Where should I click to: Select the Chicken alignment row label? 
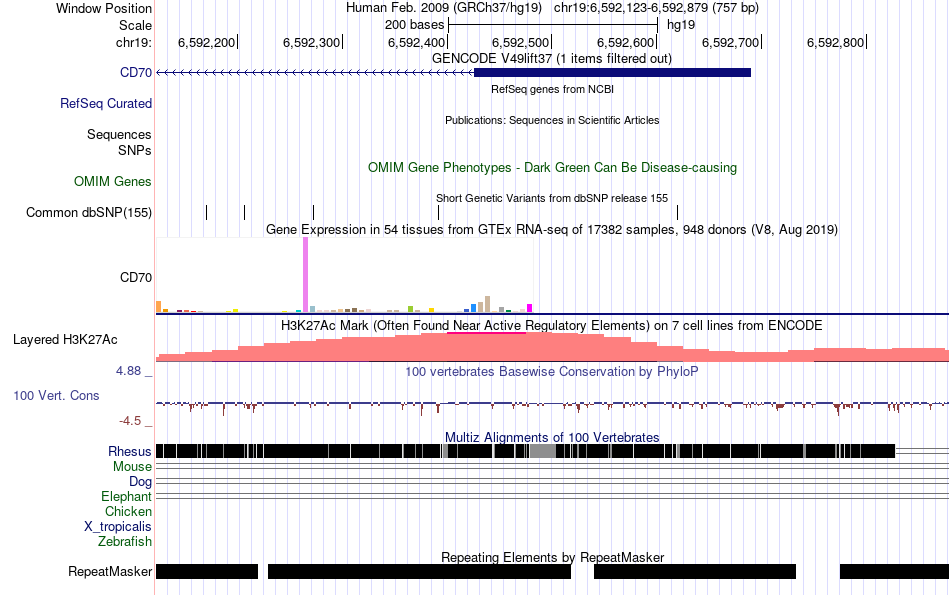pyautogui.click(x=128, y=511)
